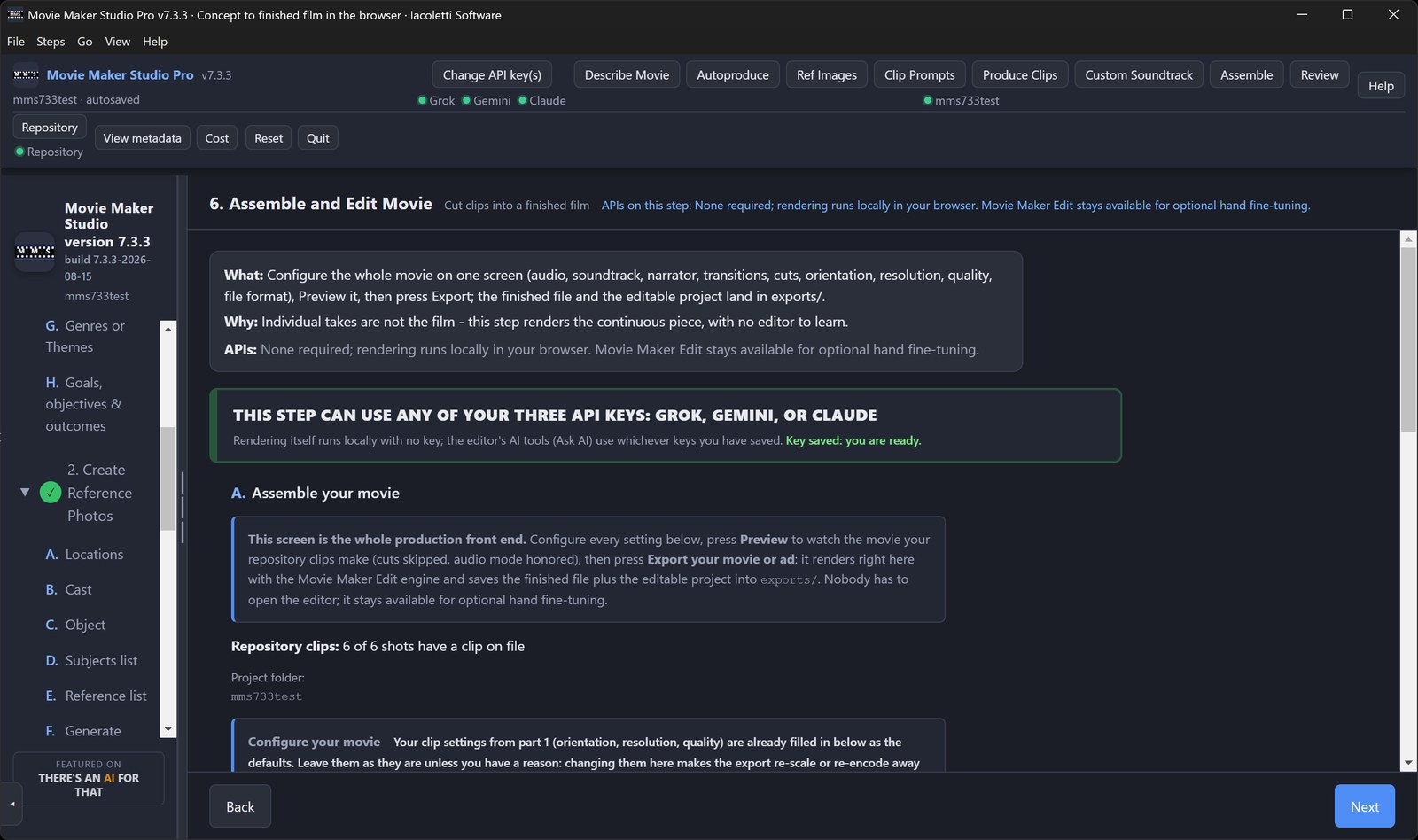1418x840 pixels.
Task: Click the Cost button
Action: [x=217, y=137]
